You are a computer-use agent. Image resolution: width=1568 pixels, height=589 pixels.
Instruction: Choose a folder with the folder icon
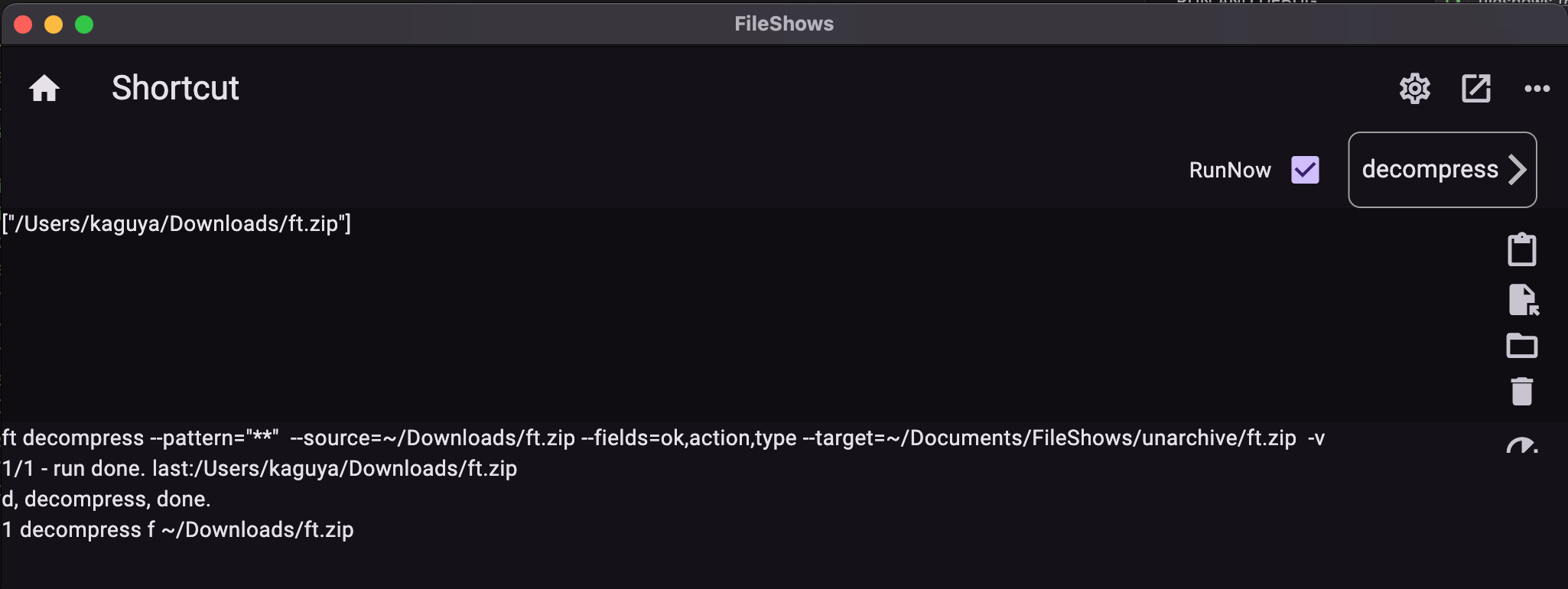[1521, 346]
